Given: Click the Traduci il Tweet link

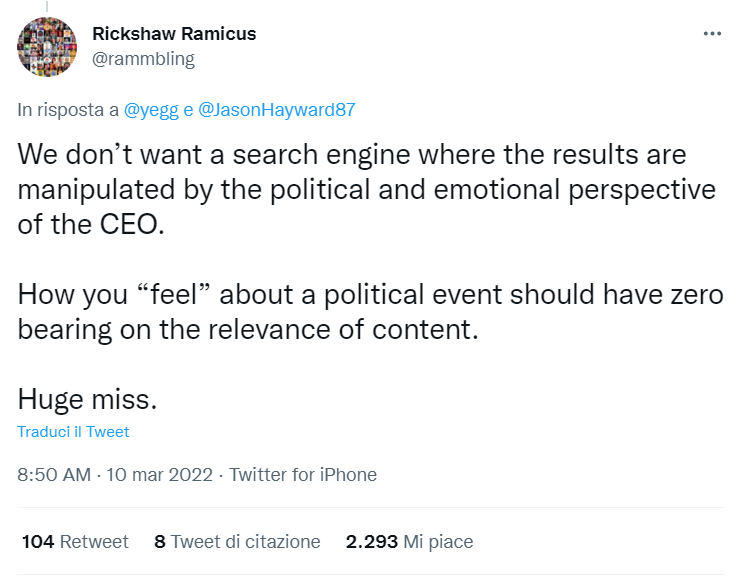Looking at the screenshot, I should click(73, 432).
